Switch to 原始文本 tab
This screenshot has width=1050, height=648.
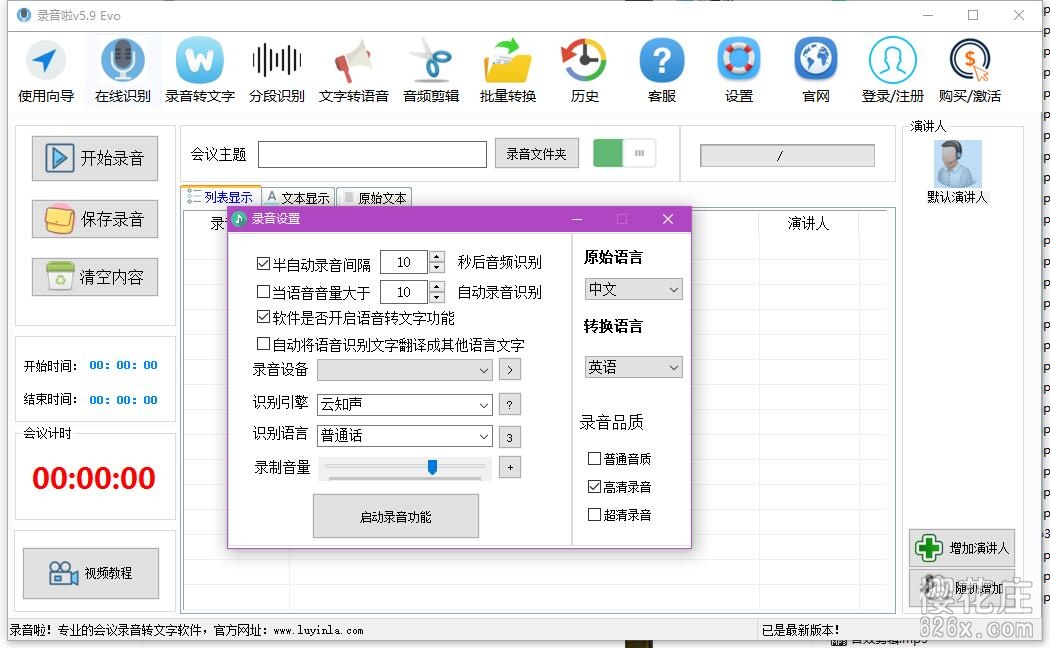click(374, 197)
